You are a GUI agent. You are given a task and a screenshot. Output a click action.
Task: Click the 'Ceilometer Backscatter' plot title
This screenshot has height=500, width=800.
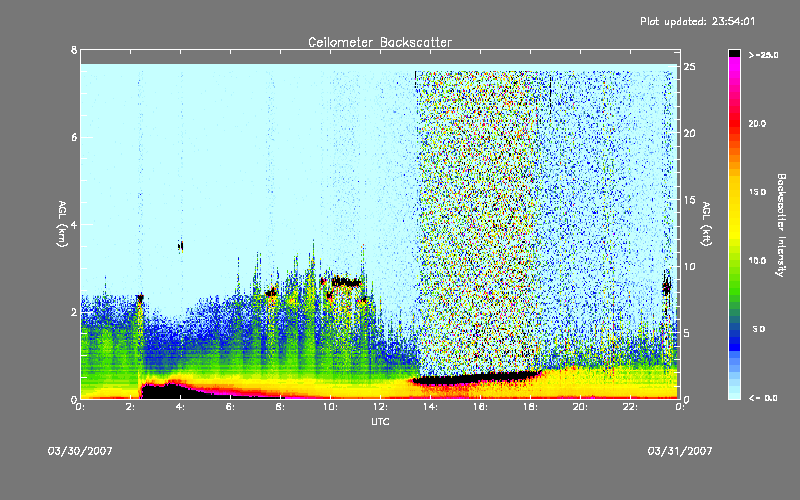[380, 42]
